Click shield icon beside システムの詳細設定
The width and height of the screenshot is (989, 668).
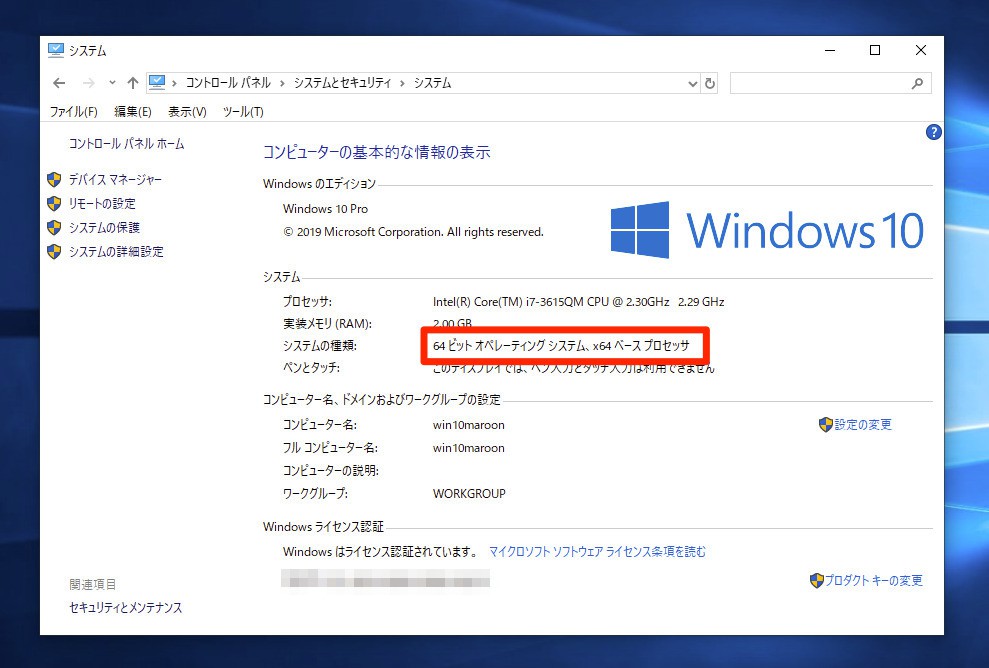(x=54, y=252)
